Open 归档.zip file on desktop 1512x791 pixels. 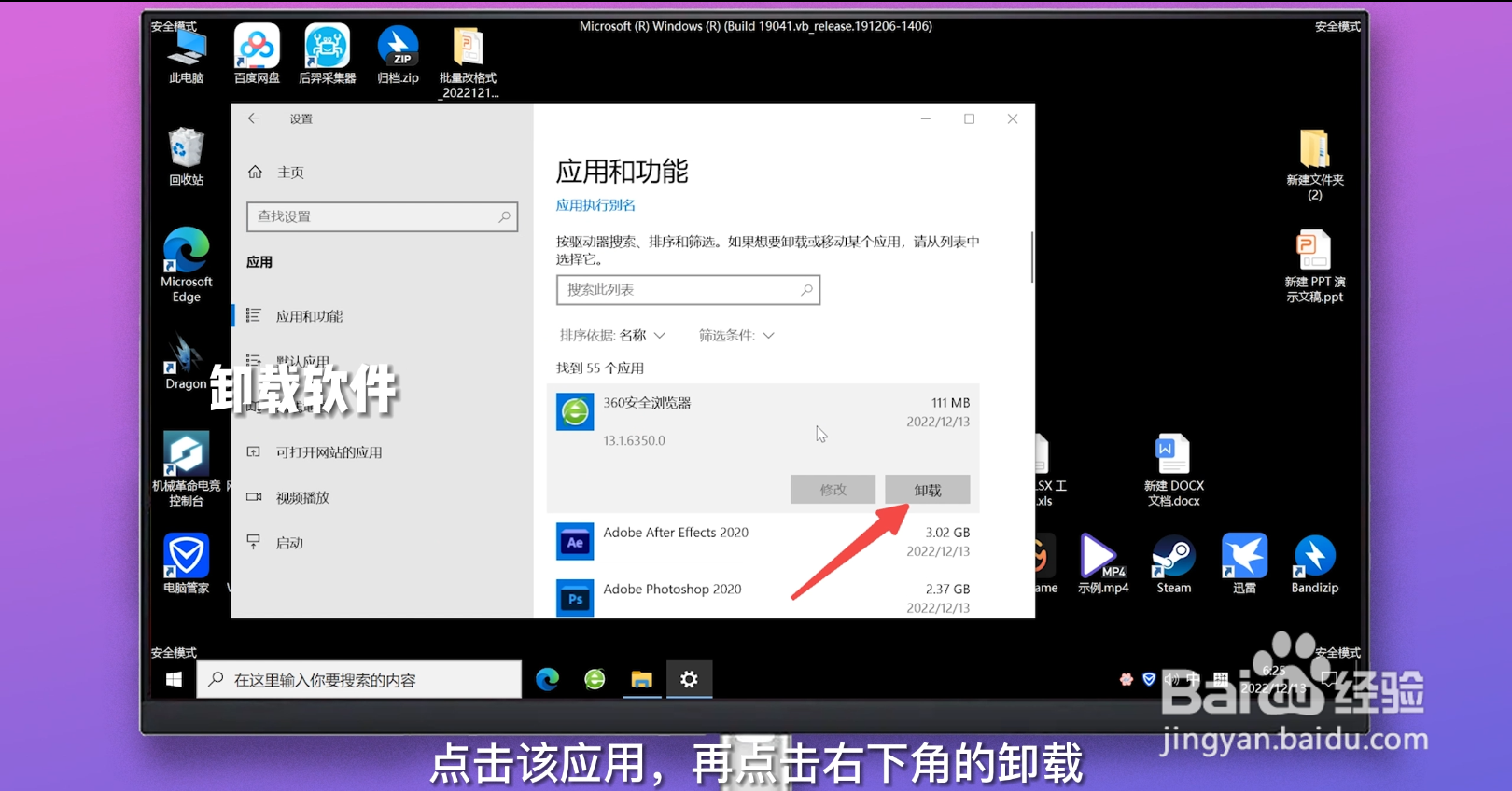(398, 54)
